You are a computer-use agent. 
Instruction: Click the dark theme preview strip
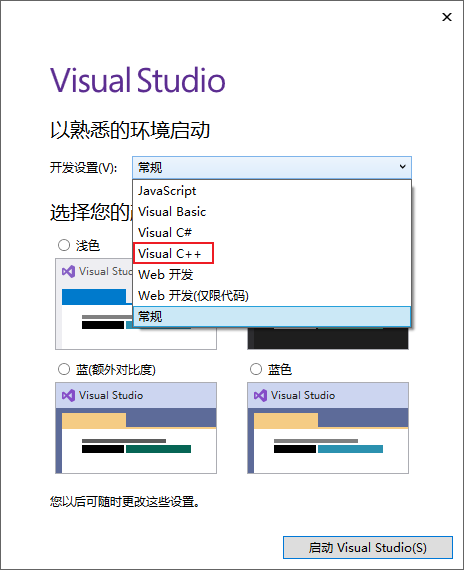[x=328, y=338]
